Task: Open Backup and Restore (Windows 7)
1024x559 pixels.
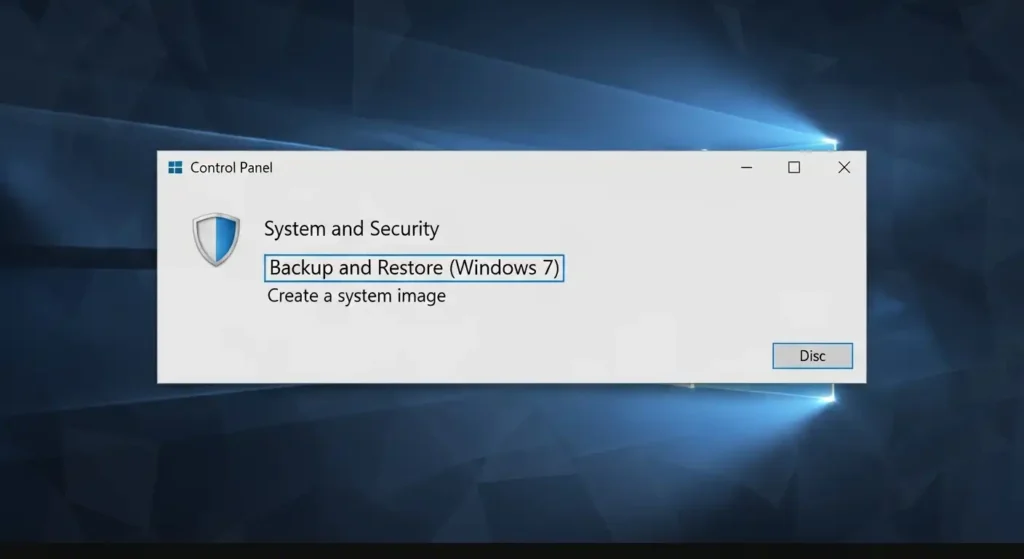Action: click(x=414, y=268)
